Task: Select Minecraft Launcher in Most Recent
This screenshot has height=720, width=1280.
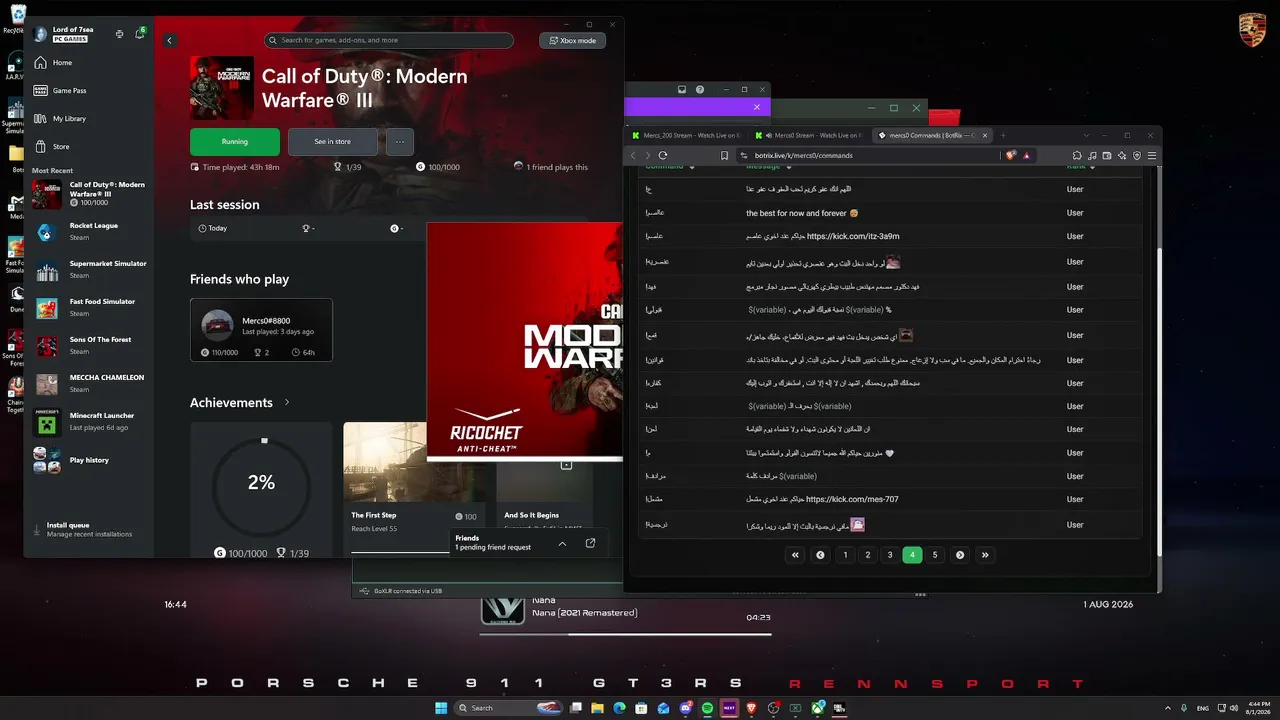Action: [89, 422]
